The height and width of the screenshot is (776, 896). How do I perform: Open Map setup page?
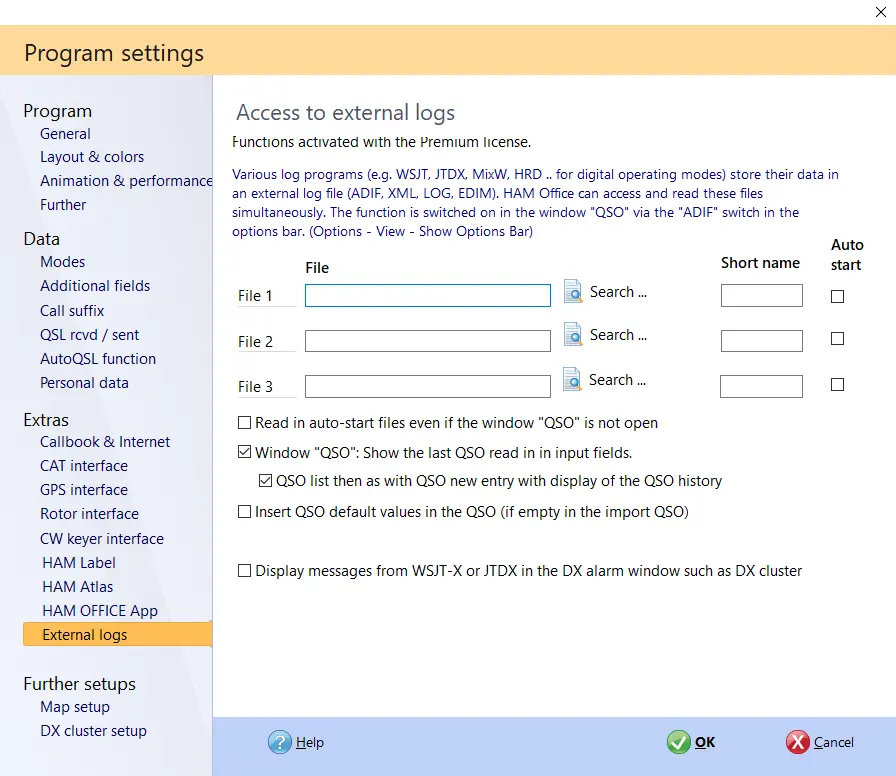point(75,707)
